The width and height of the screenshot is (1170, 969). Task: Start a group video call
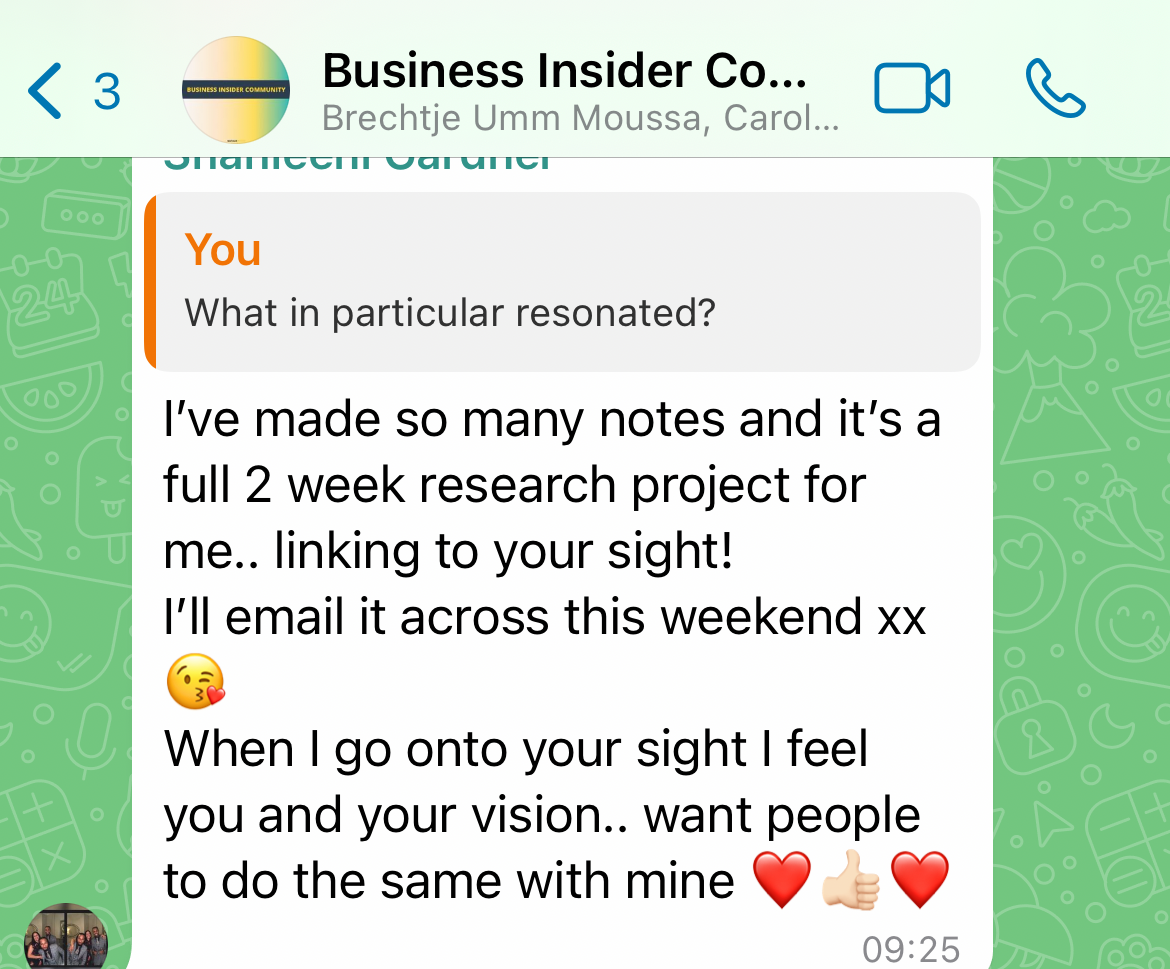tap(912, 89)
